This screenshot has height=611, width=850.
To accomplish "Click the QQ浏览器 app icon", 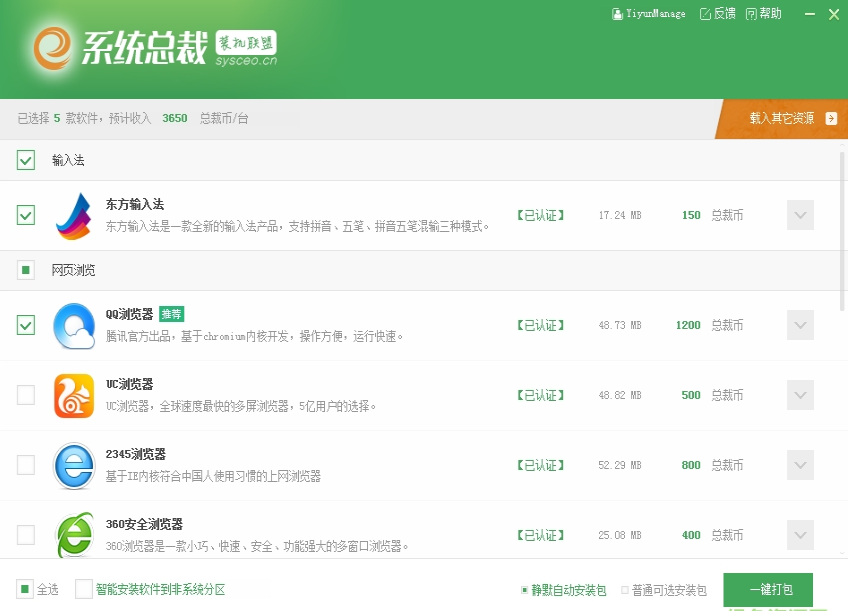I will (74, 326).
